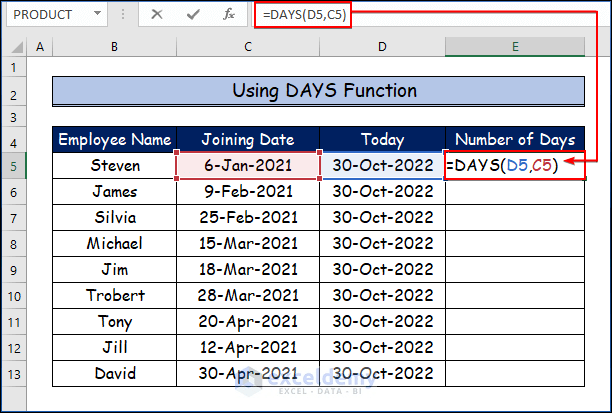Viewport: 612px width, 413px height.
Task: Select the 'Today' header cell
Action: (x=382, y=139)
